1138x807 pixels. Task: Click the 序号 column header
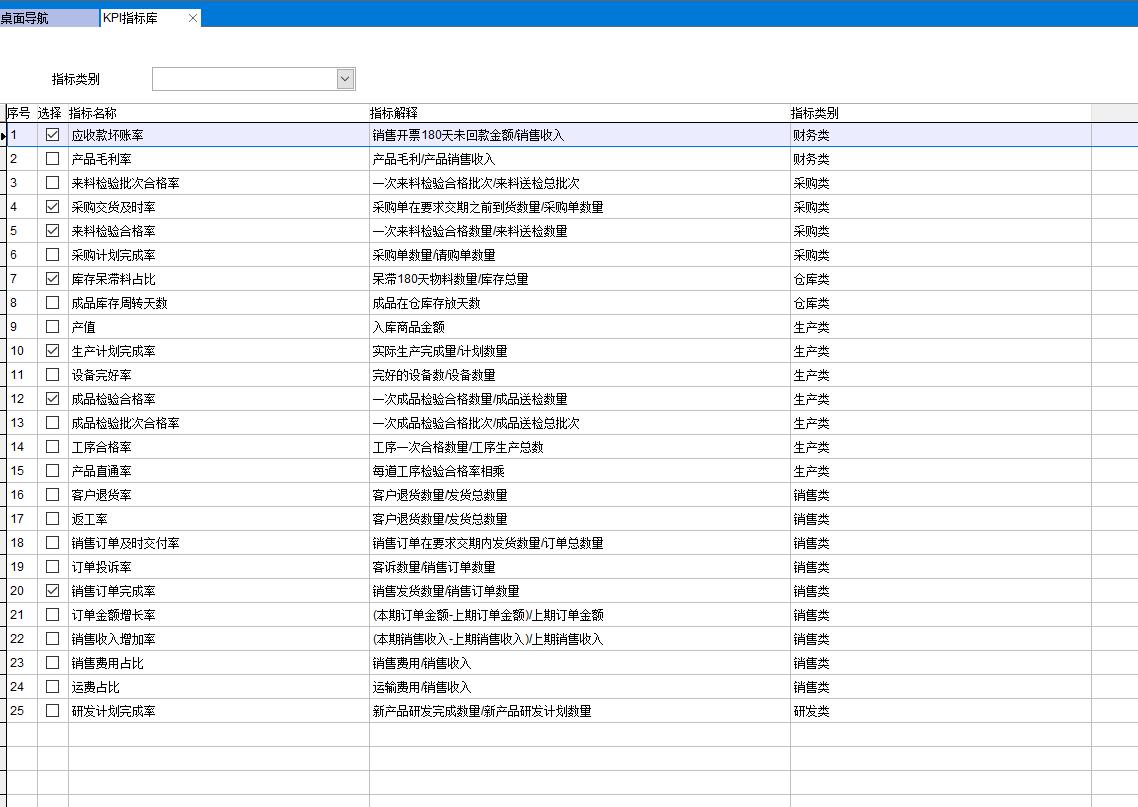[21, 113]
